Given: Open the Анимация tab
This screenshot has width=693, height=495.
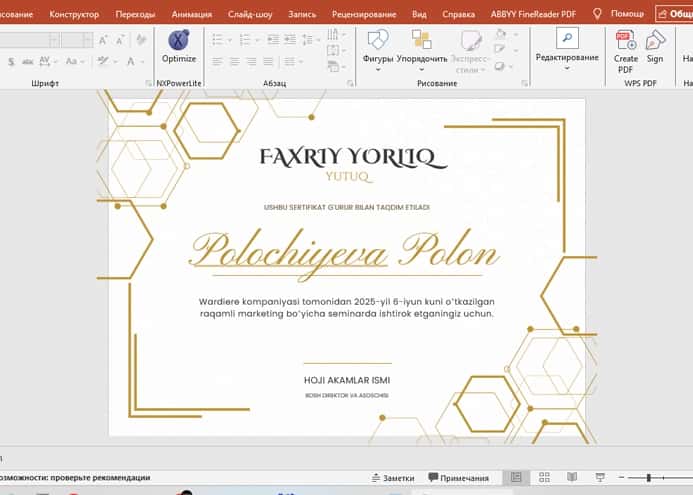Looking at the screenshot, I should (x=191, y=14).
